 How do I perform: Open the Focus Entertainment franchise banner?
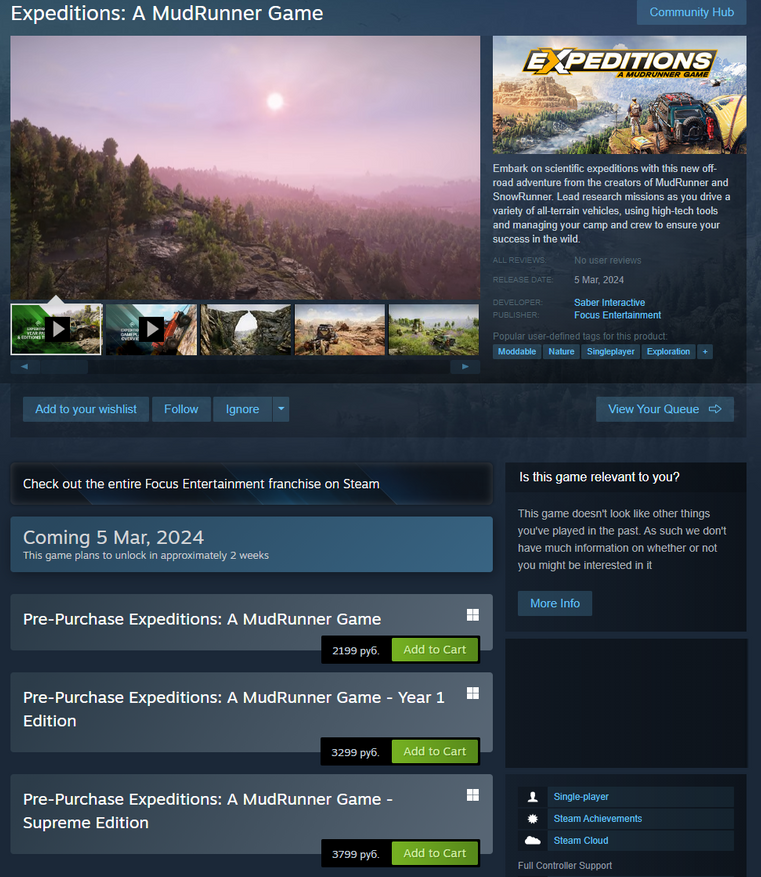[252, 484]
